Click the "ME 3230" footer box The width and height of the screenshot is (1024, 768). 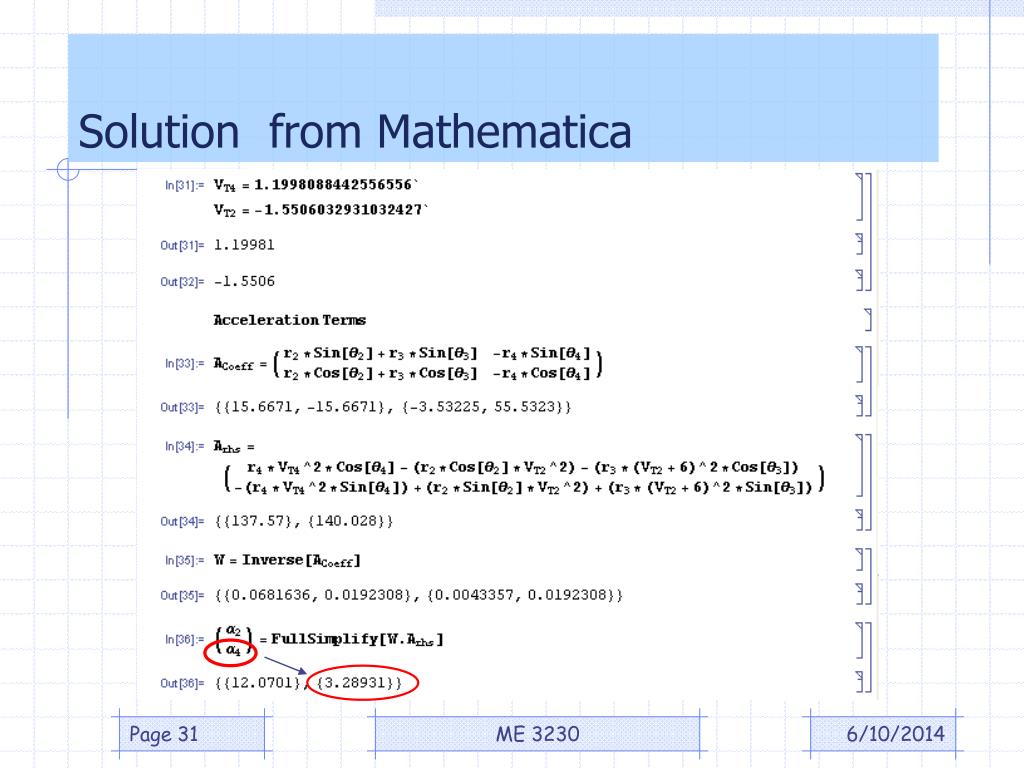pyautogui.click(x=537, y=734)
